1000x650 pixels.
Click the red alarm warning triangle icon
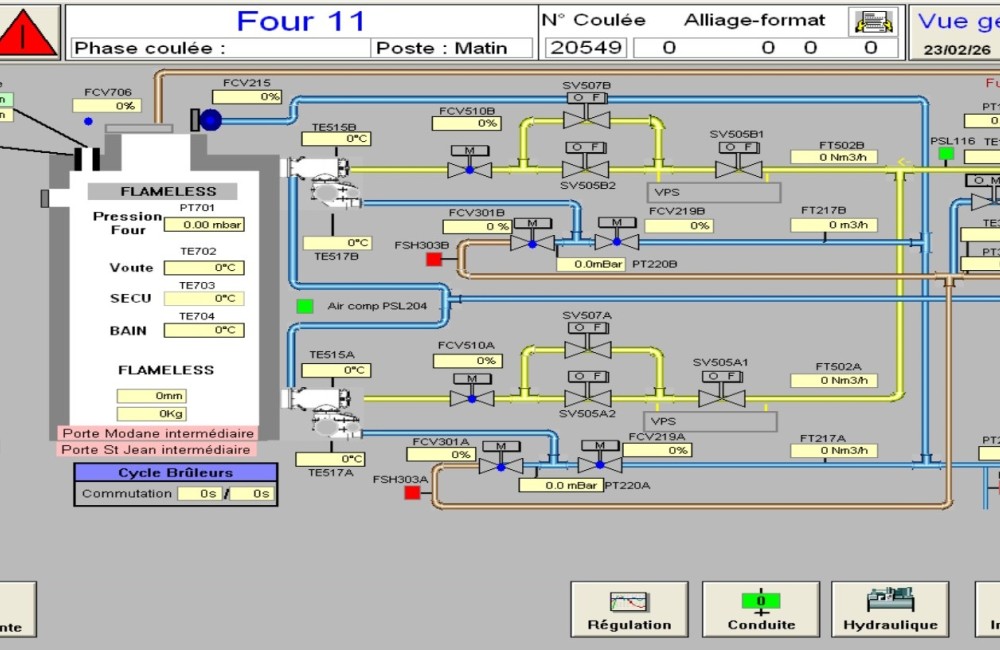pyautogui.click(x=27, y=33)
